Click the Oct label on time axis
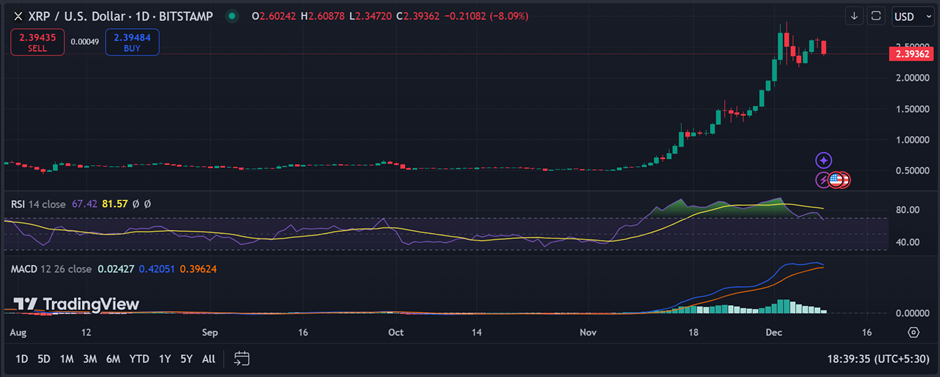The width and height of the screenshot is (940, 377). pos(395,332)
